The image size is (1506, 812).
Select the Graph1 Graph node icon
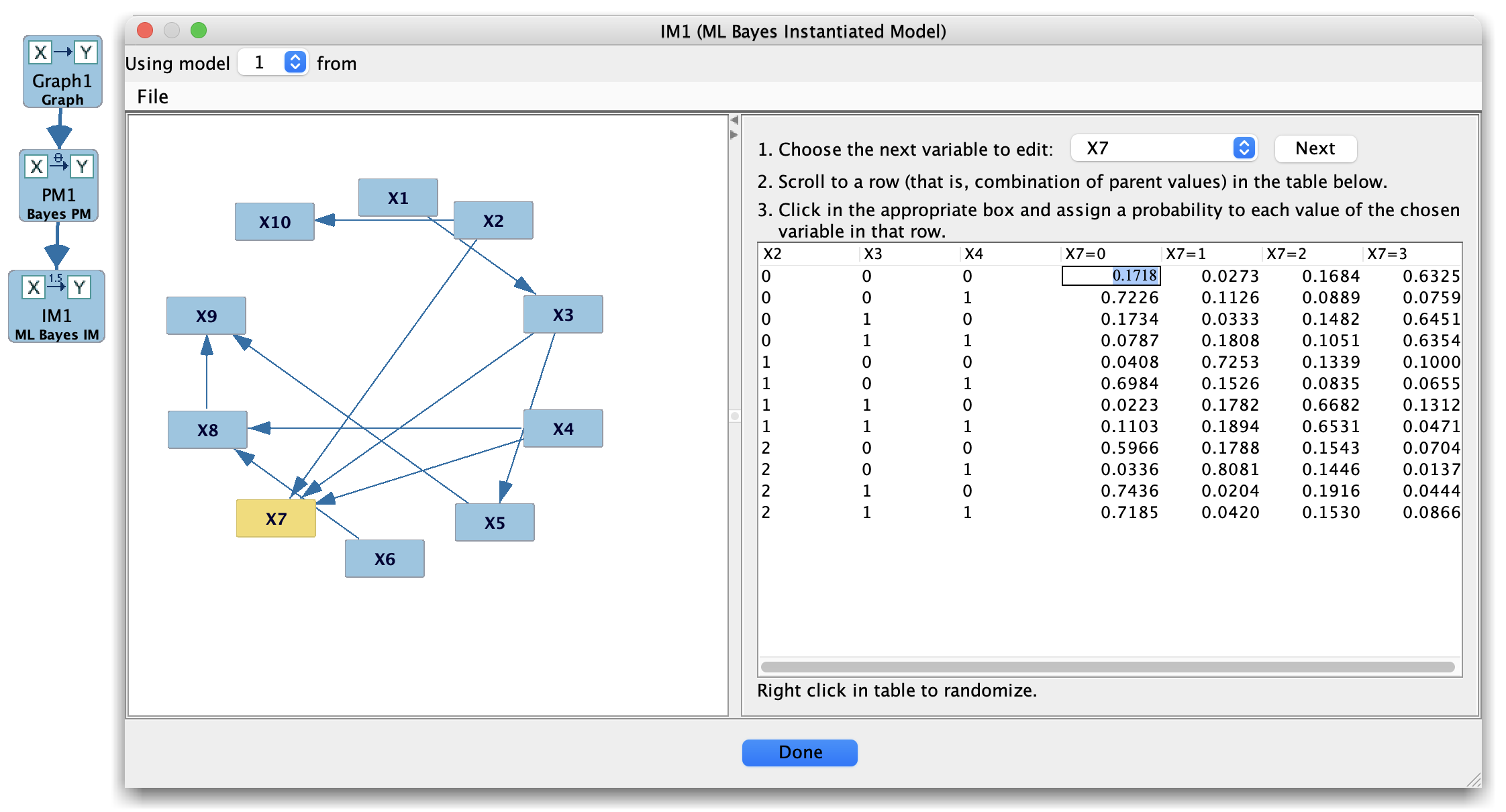pyautogui.click(x=62, y=72)
